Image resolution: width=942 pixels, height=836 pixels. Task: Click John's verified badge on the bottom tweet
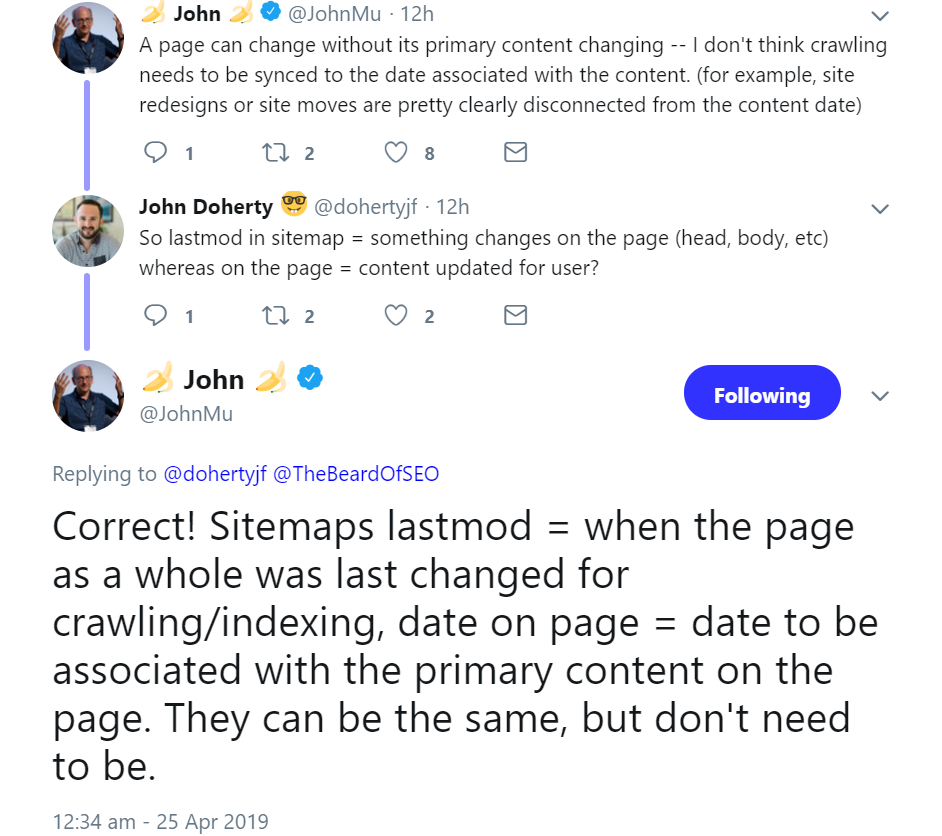point(310,378)
